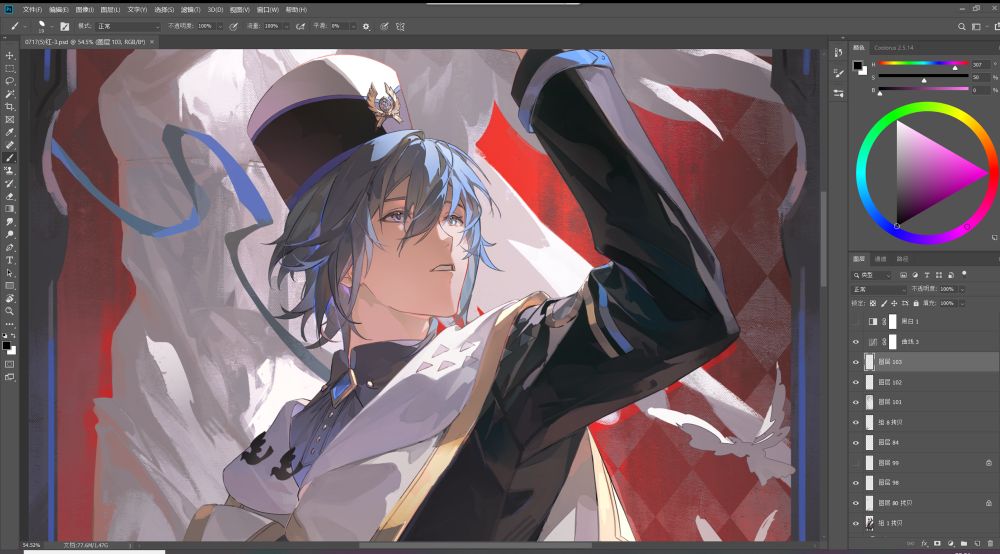Screen dimensions: 1000x554
Task: Toggle lock all padlock icon
Action: [x=916, y=303]
